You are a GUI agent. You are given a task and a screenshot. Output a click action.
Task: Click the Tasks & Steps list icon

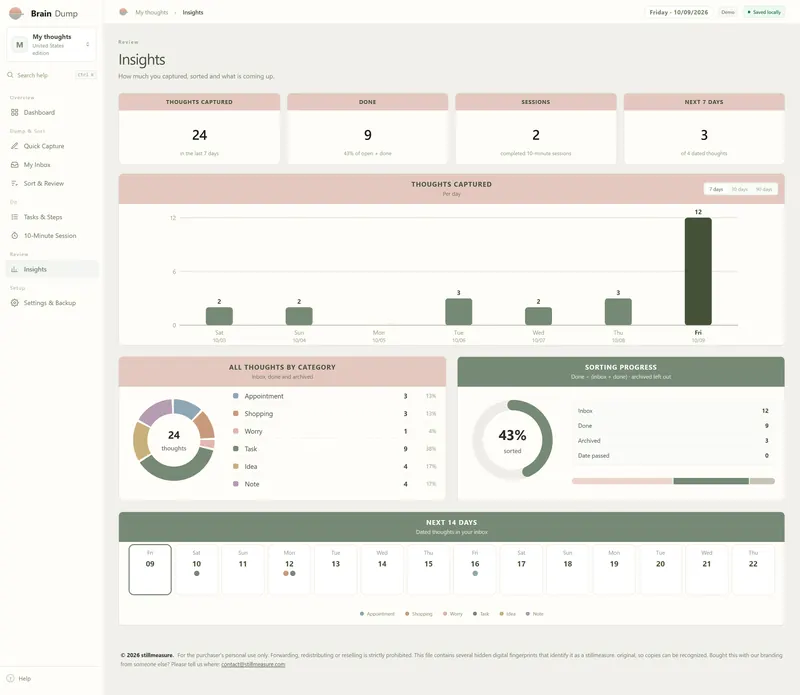(14, 217)
